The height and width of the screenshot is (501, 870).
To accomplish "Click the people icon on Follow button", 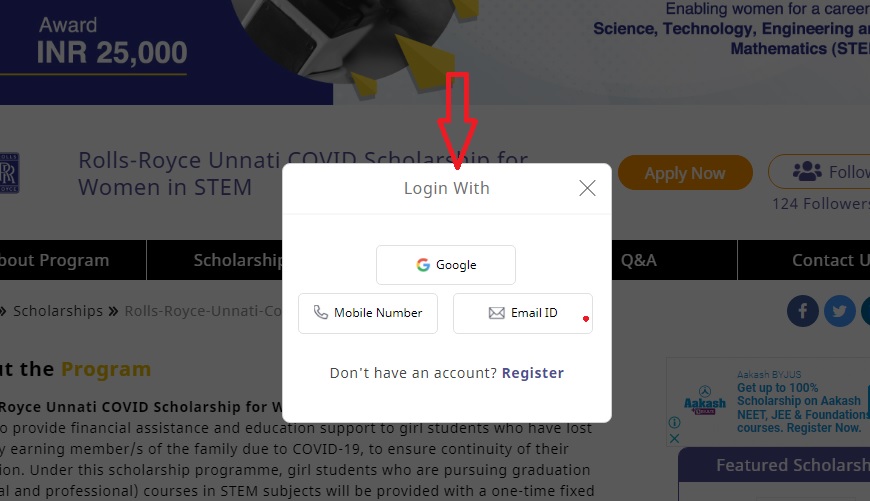I will tap(806, 172).
